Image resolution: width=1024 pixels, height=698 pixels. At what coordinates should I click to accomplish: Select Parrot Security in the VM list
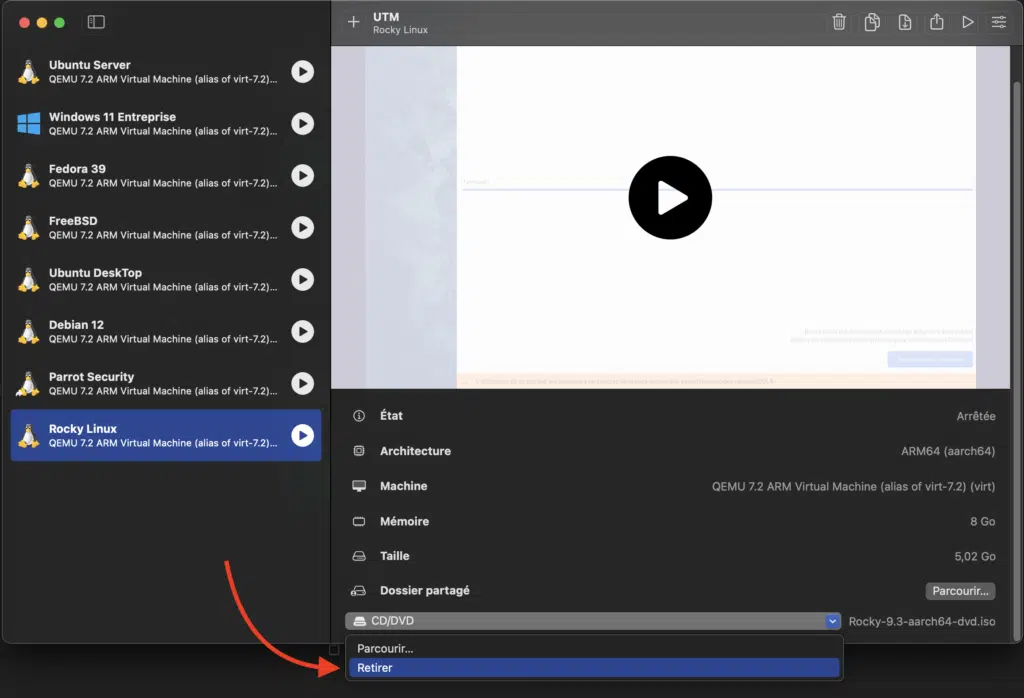[166, 383]
